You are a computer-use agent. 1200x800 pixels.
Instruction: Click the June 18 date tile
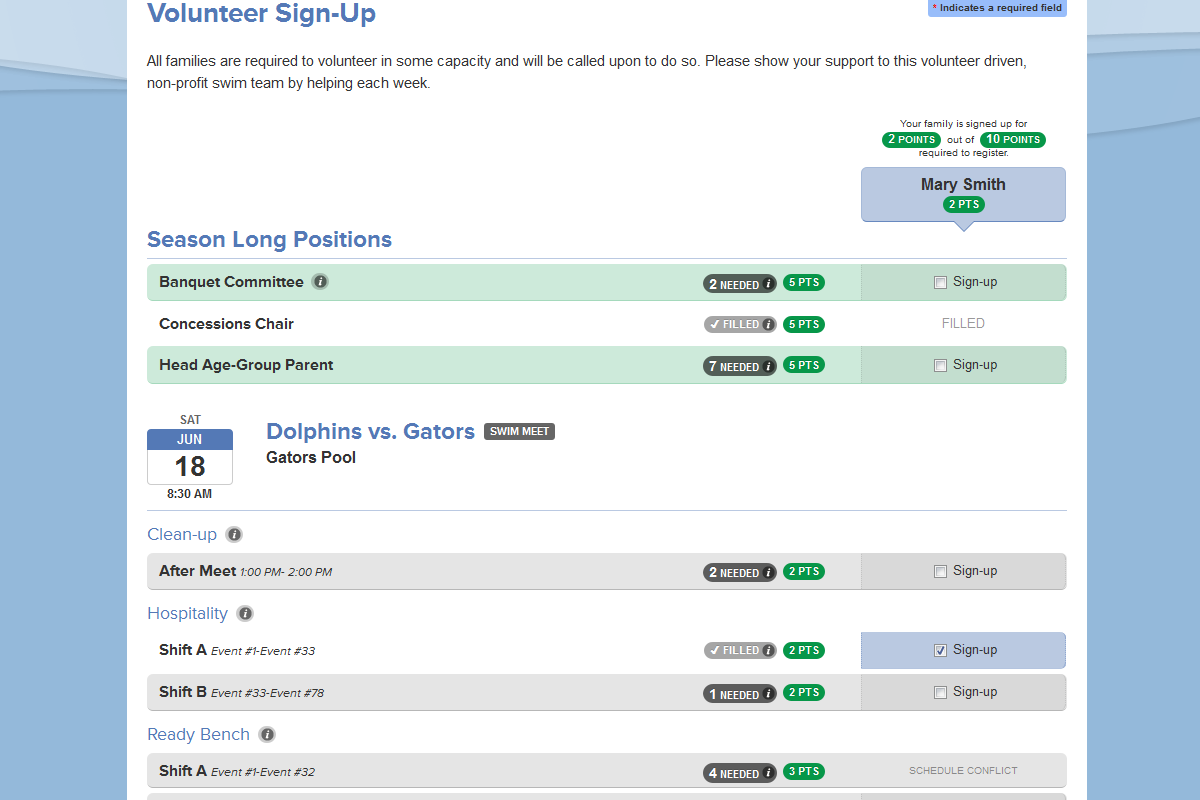point(190,456)
